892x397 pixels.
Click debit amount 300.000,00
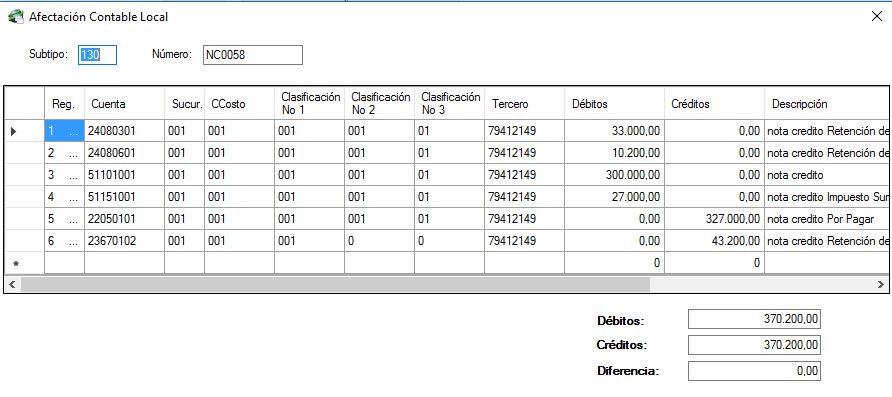coord(614,175)
